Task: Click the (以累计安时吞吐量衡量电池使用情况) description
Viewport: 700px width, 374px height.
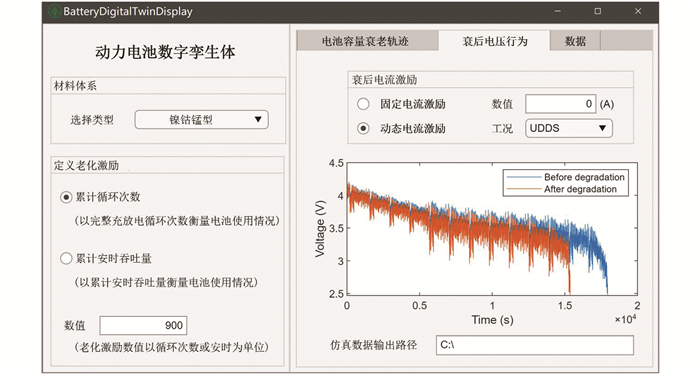Action: coord(166,283)
